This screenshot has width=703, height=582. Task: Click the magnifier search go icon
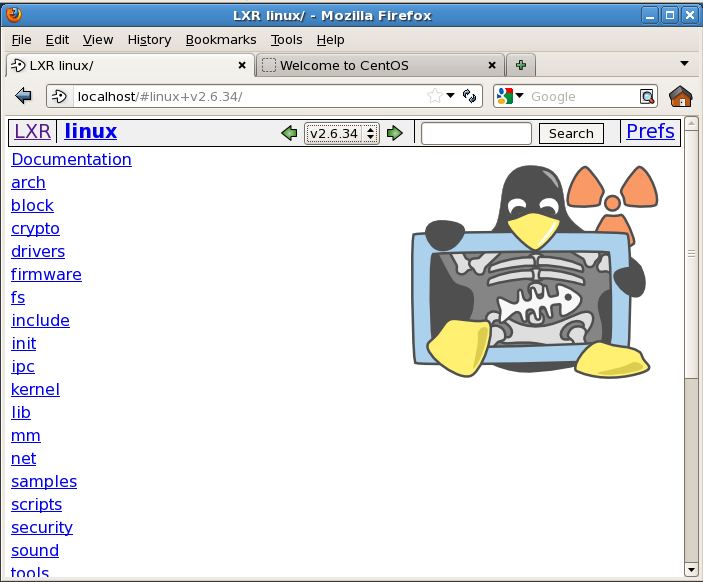[647, 96]
